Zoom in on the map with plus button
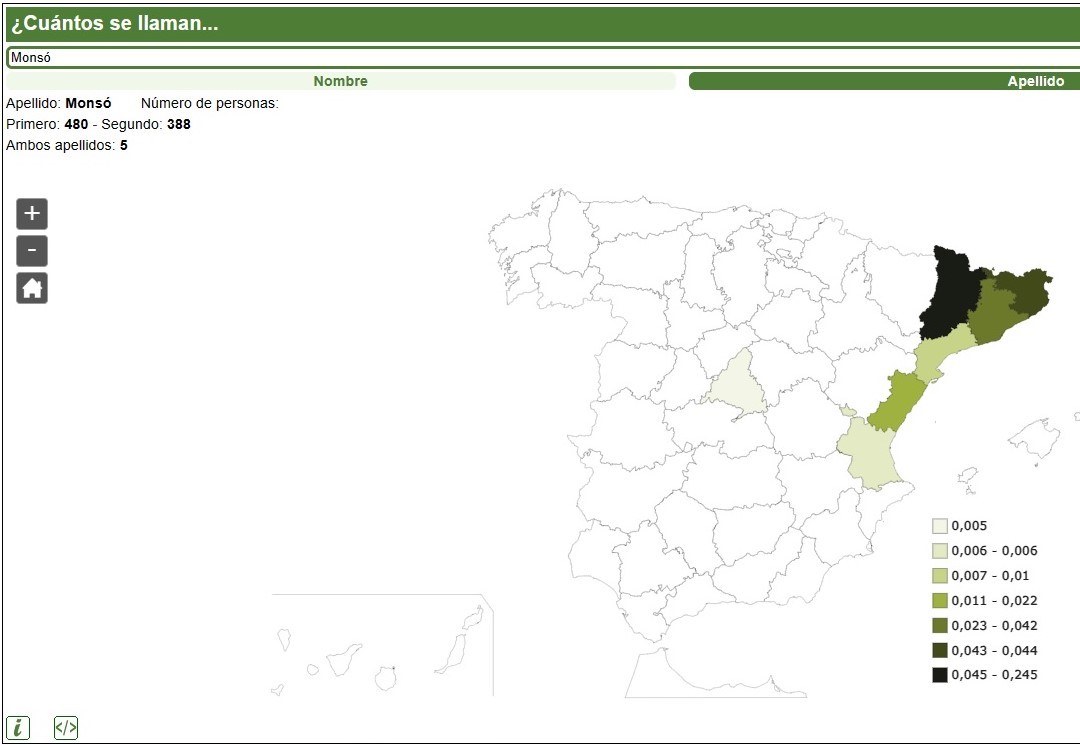Image resolution: width=1080 pixels, height=745 pixels. pyautogui.click(x=32, y=213)
